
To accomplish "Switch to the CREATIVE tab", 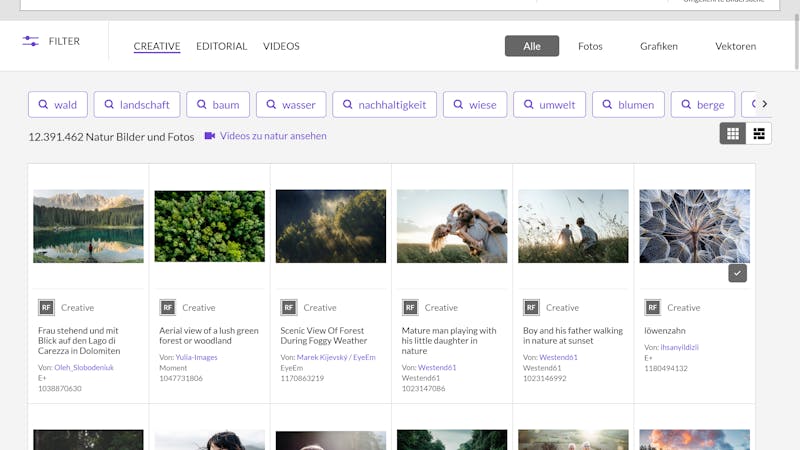I will tap(157, 46).
